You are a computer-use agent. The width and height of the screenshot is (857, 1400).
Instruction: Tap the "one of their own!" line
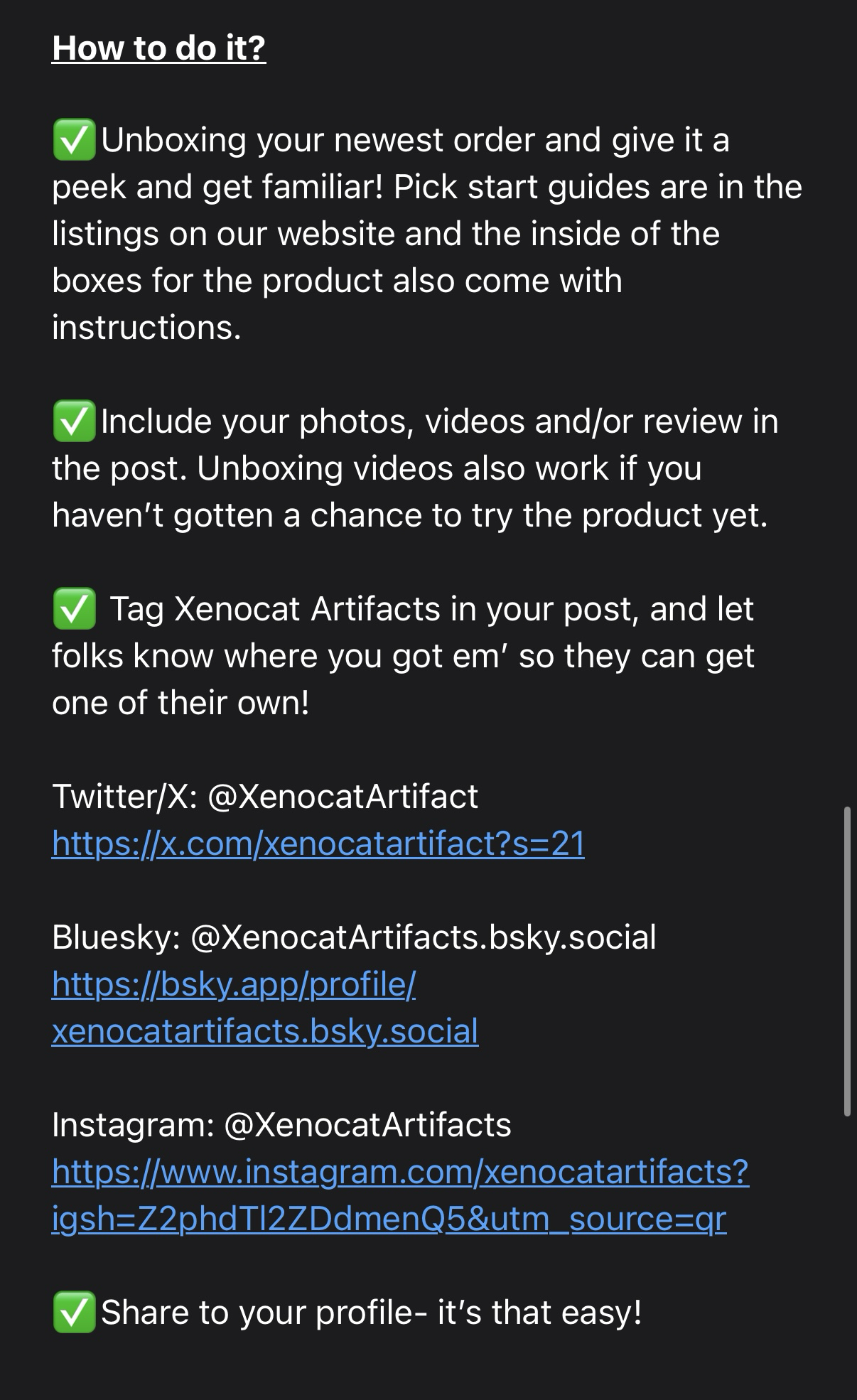pyautogui.click(x=181, y=703)
